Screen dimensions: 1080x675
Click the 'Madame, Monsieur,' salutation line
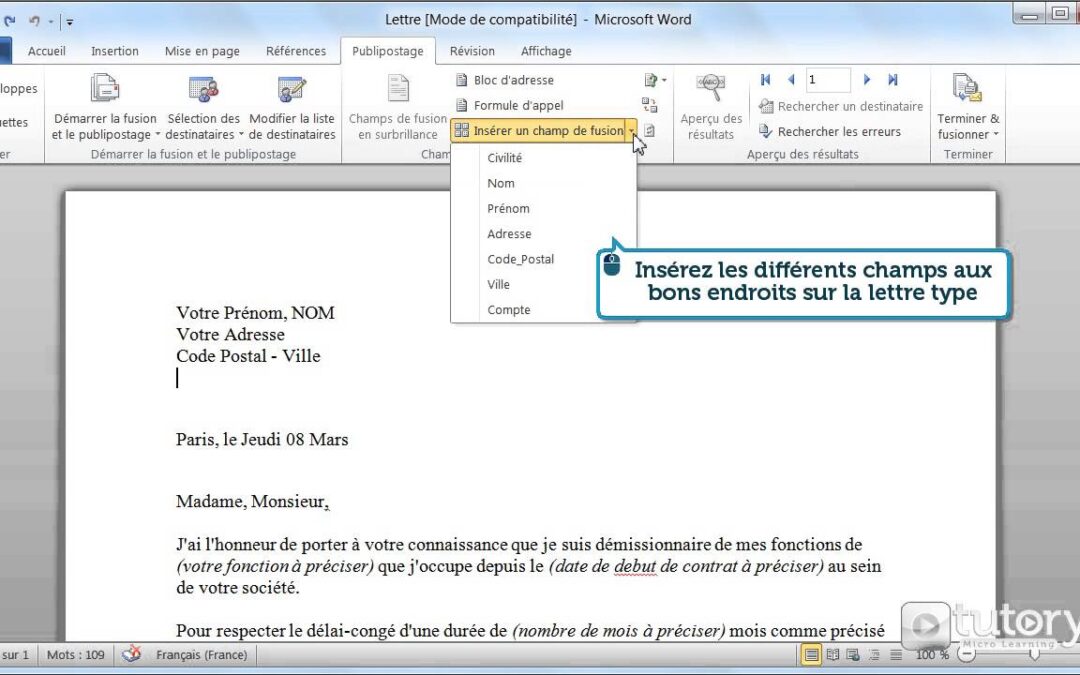(253, 501)
